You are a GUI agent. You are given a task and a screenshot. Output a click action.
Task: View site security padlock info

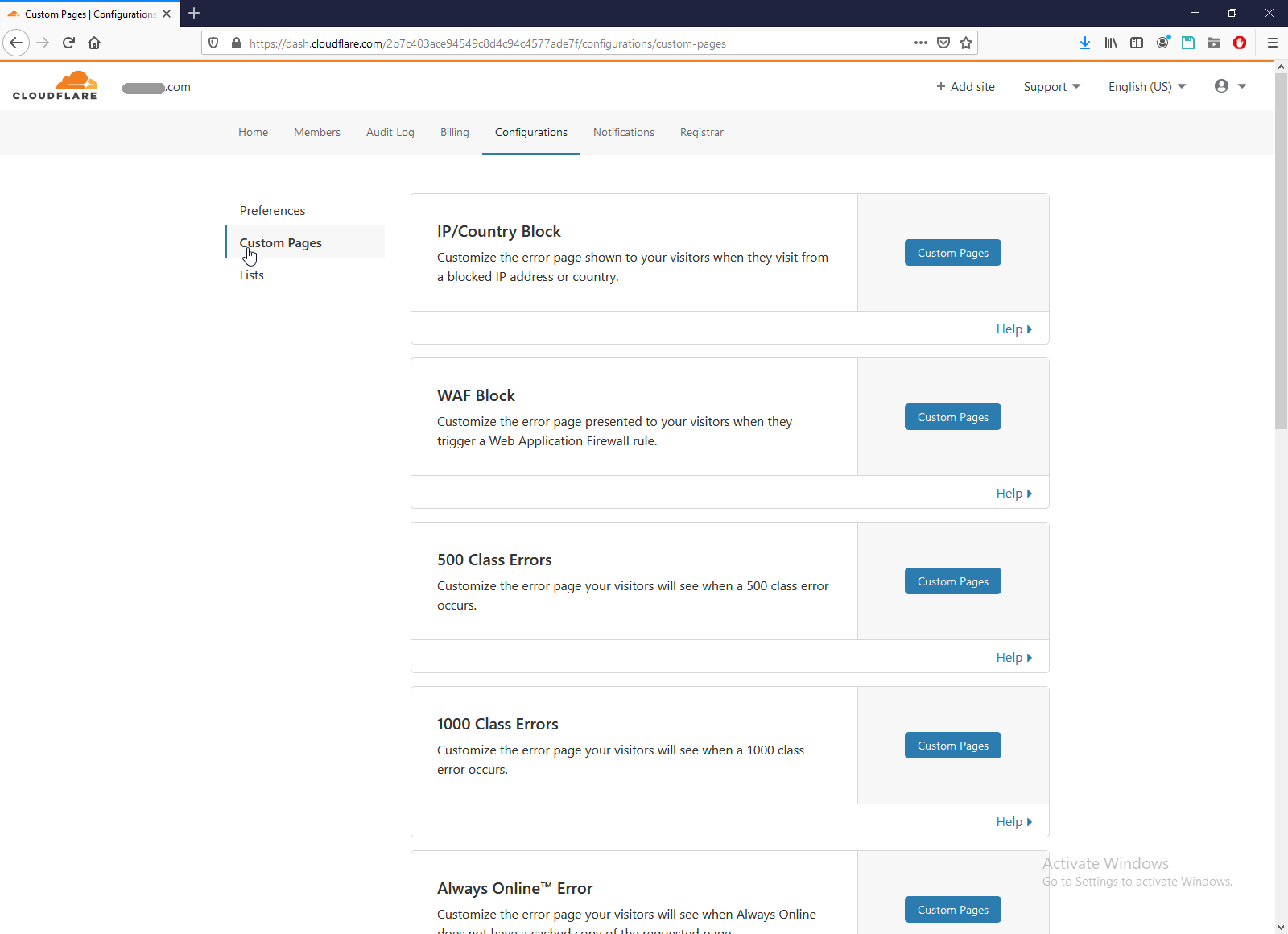tap(236, 43)
